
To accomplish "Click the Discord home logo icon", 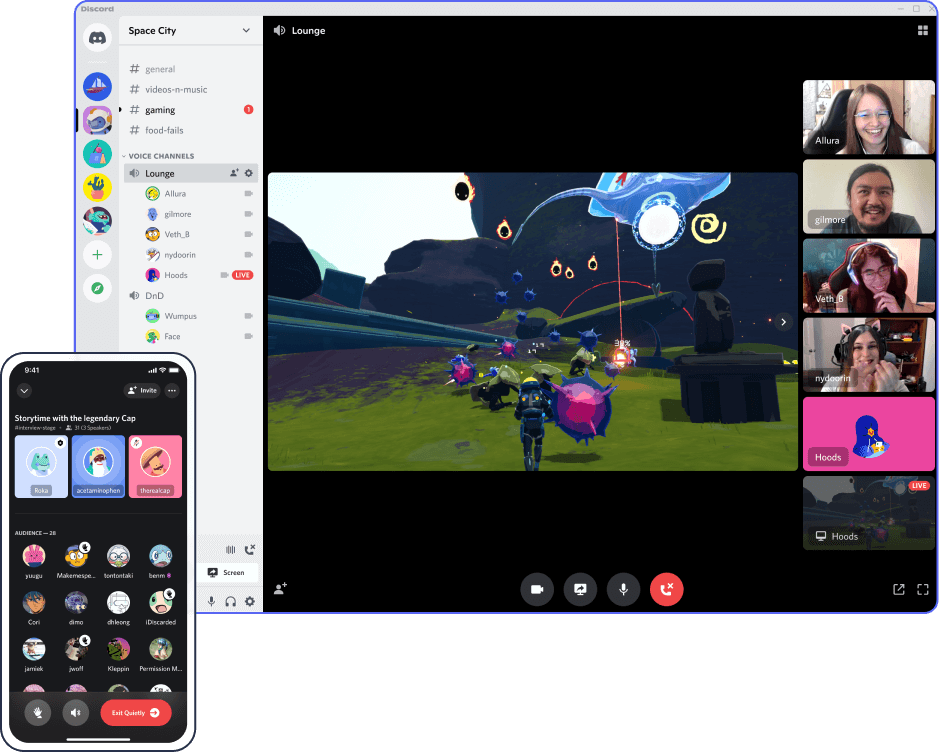I will pos(97,39).
